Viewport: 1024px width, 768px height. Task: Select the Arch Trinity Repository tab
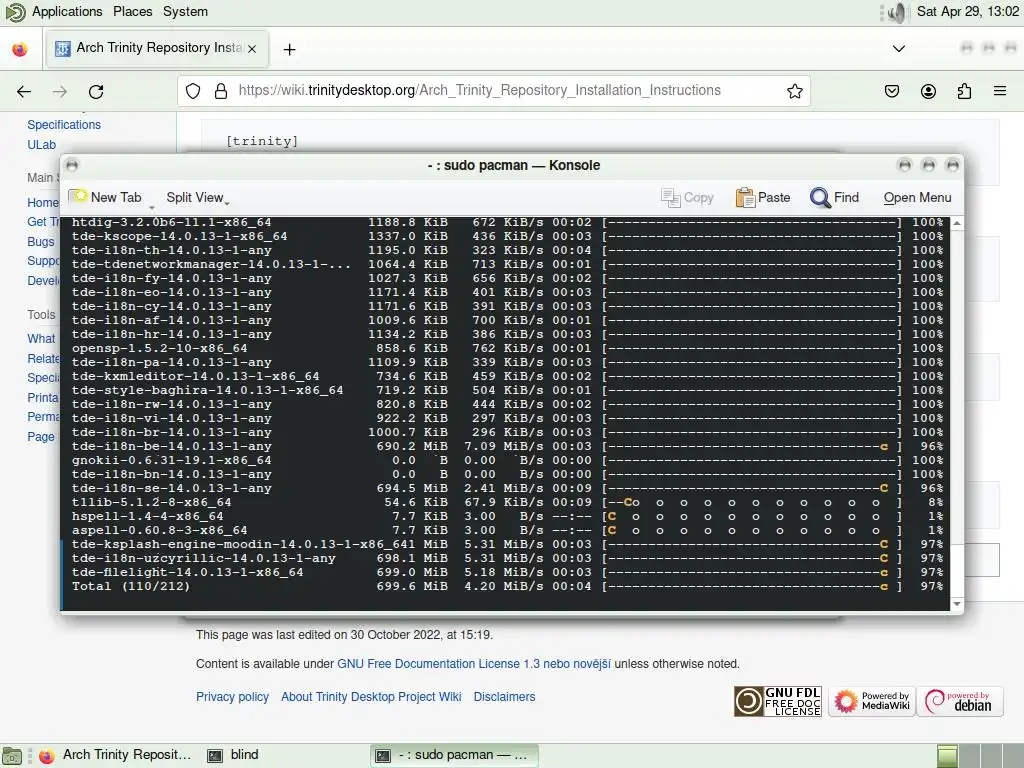[x=157, y=48]
